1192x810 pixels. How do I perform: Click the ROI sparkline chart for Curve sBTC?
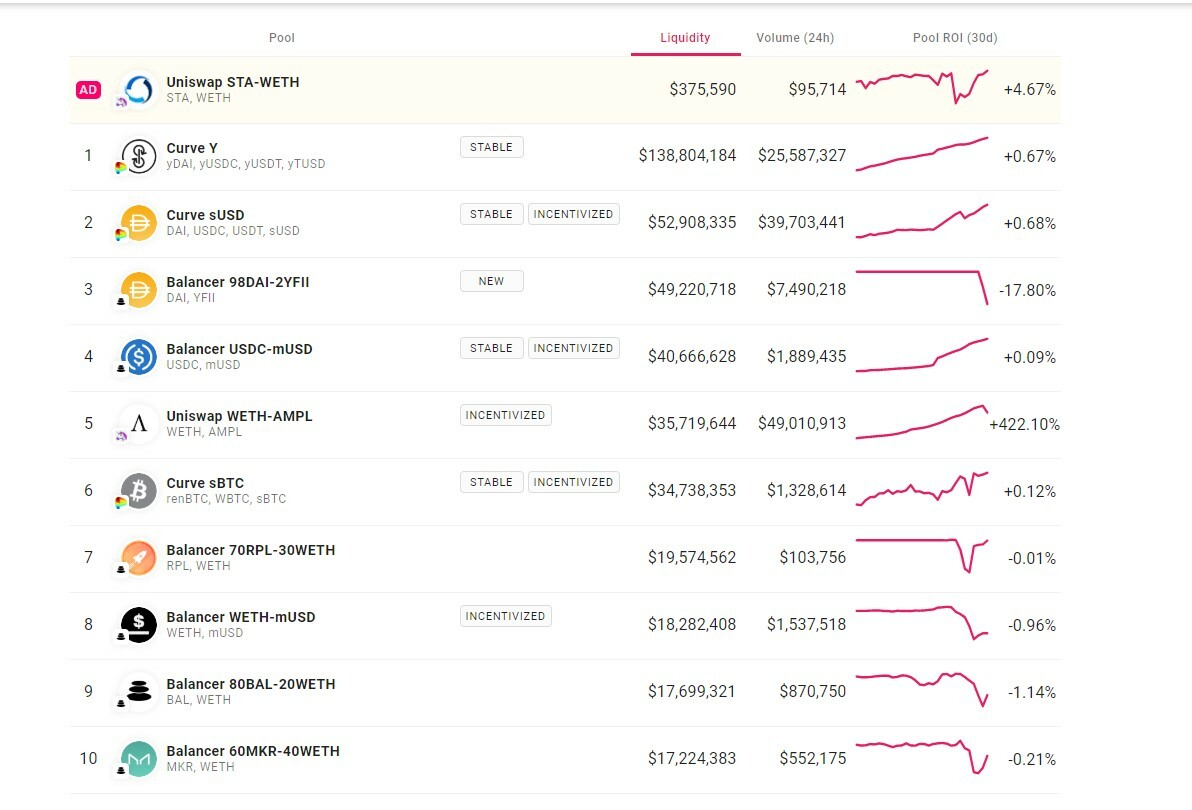(x=921, y=490)
